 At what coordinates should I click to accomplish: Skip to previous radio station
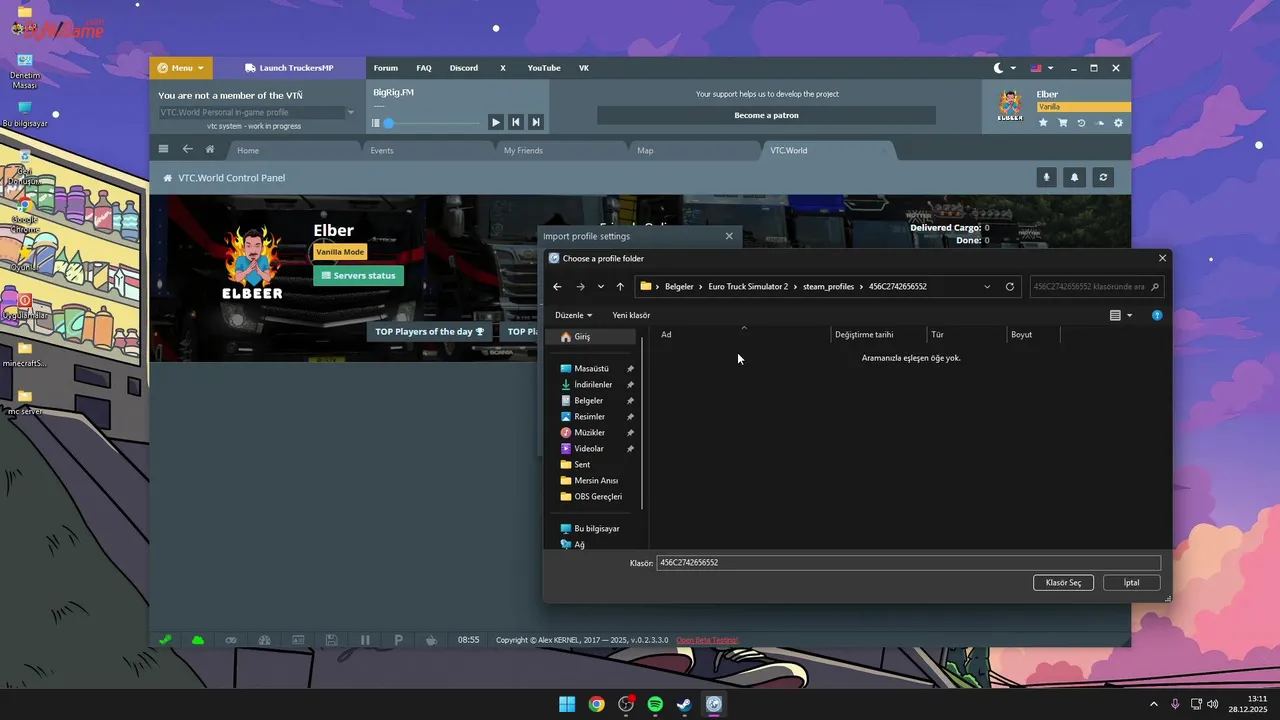point(516,122)
